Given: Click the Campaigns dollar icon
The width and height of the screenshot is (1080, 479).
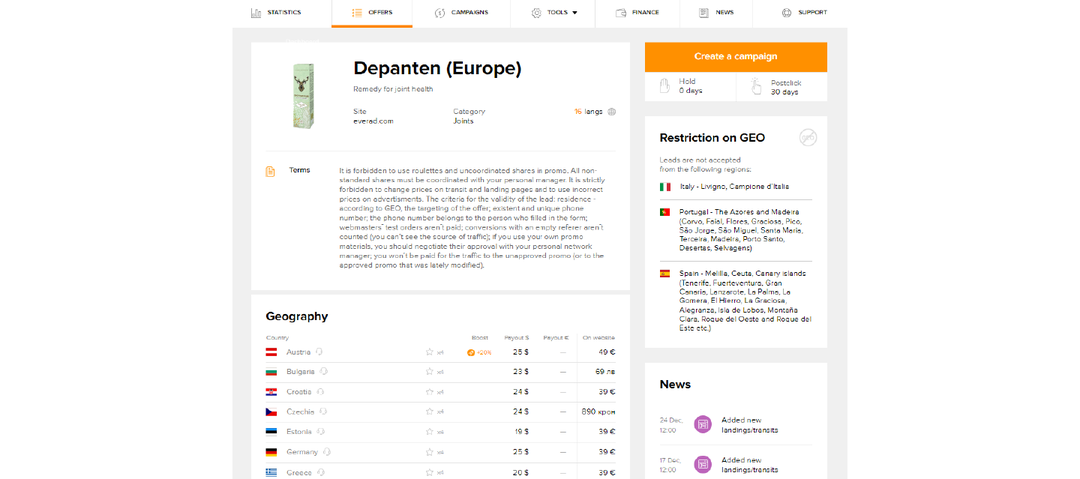Looking at the screenshot, I should (440, 13).
